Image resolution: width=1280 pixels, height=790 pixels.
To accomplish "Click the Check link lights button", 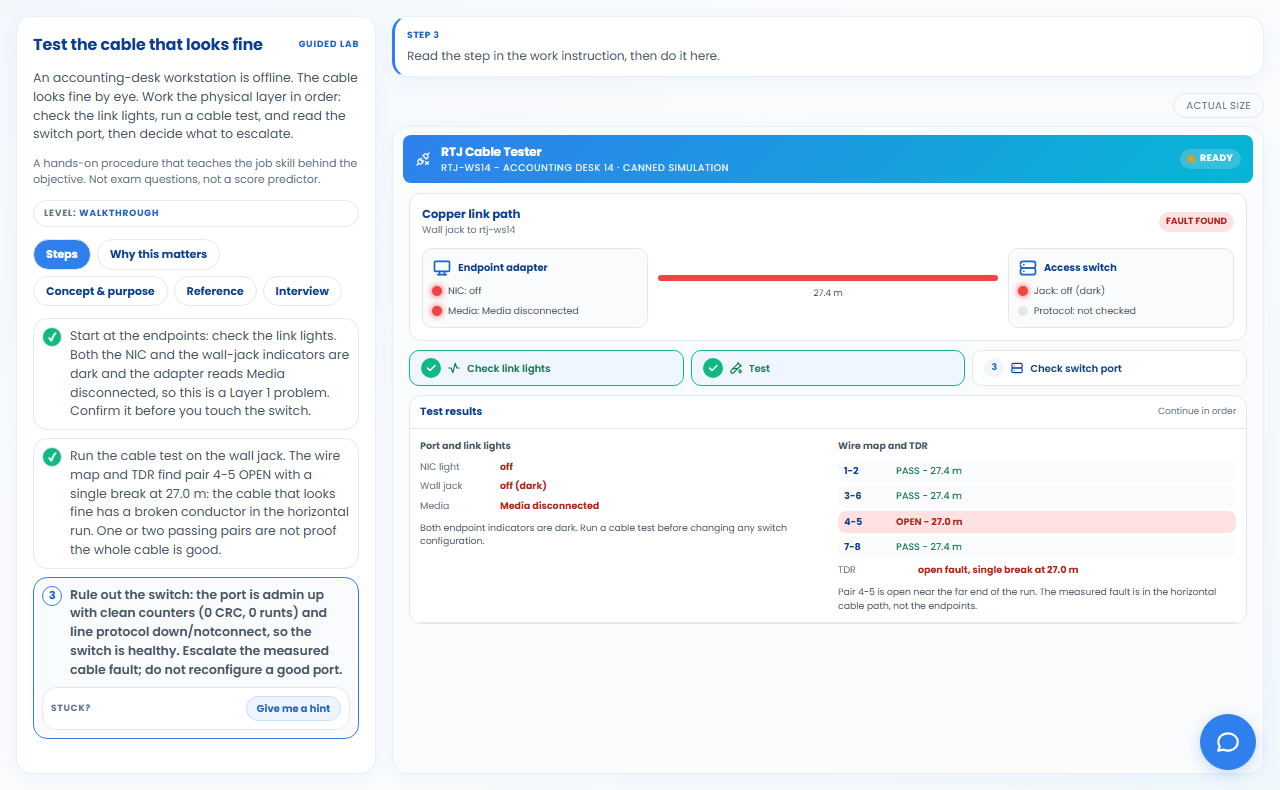I will [546, 368].
